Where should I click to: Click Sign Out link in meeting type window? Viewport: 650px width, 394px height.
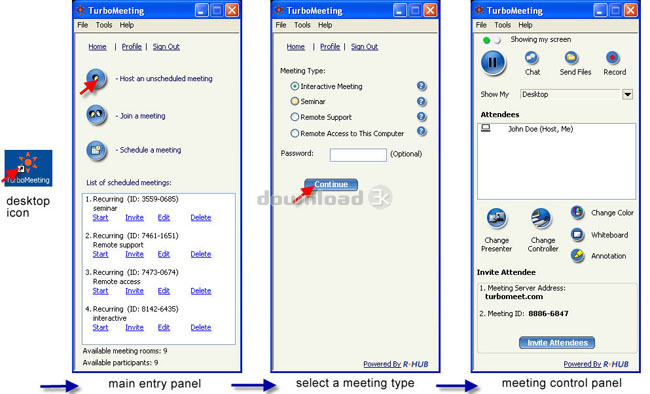tap(364, 47)
